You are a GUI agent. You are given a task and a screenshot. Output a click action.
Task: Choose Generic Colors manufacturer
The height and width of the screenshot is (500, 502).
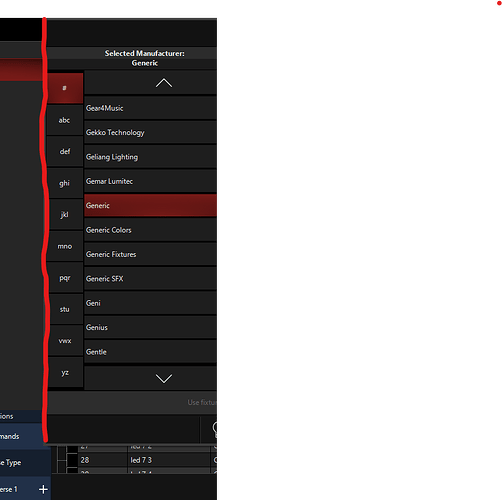150,230
